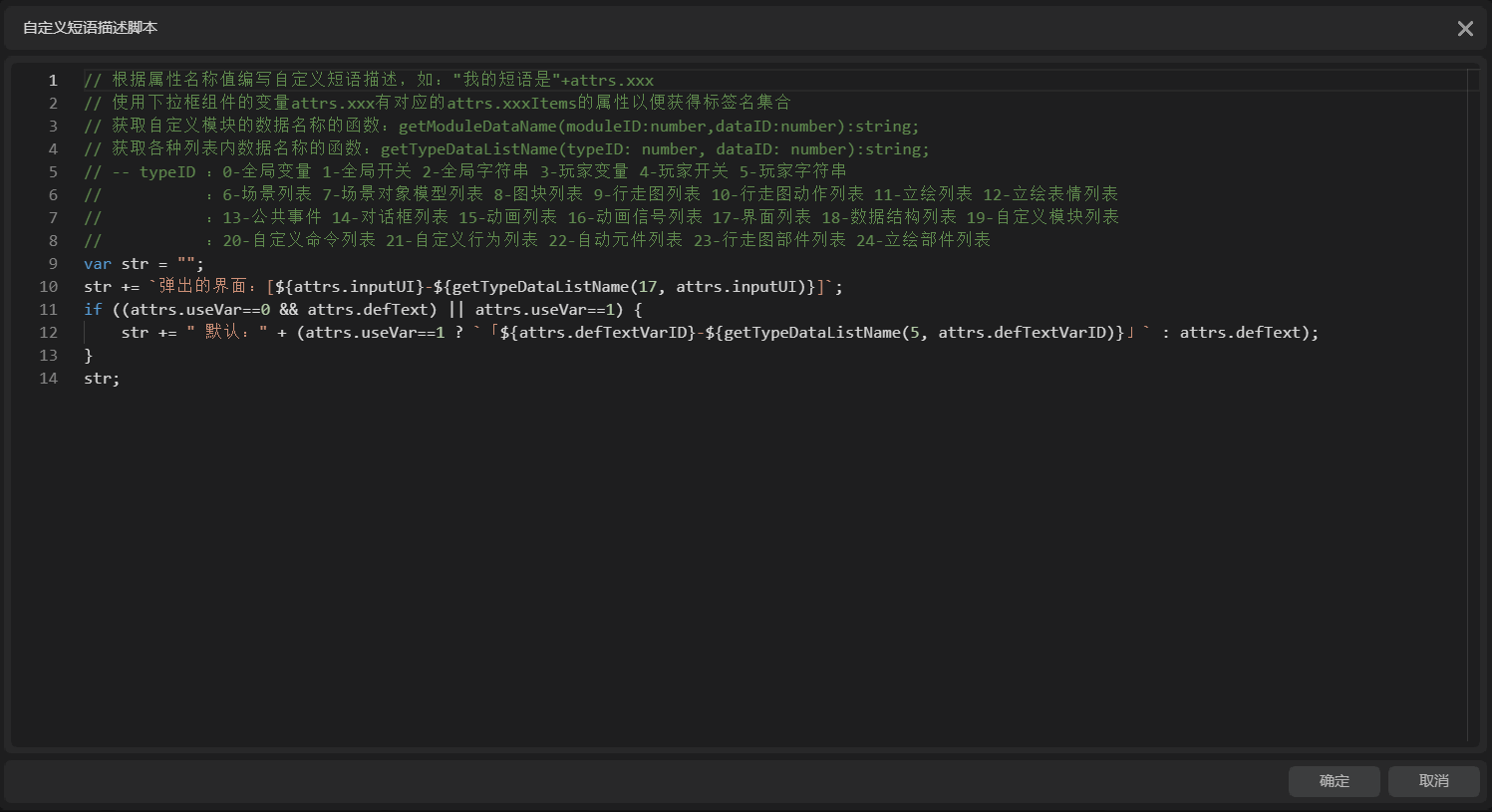Click line number 11 in the gutter
Image resolution: width=1492 pixels, height=812 pixels.
click(49, 309)
